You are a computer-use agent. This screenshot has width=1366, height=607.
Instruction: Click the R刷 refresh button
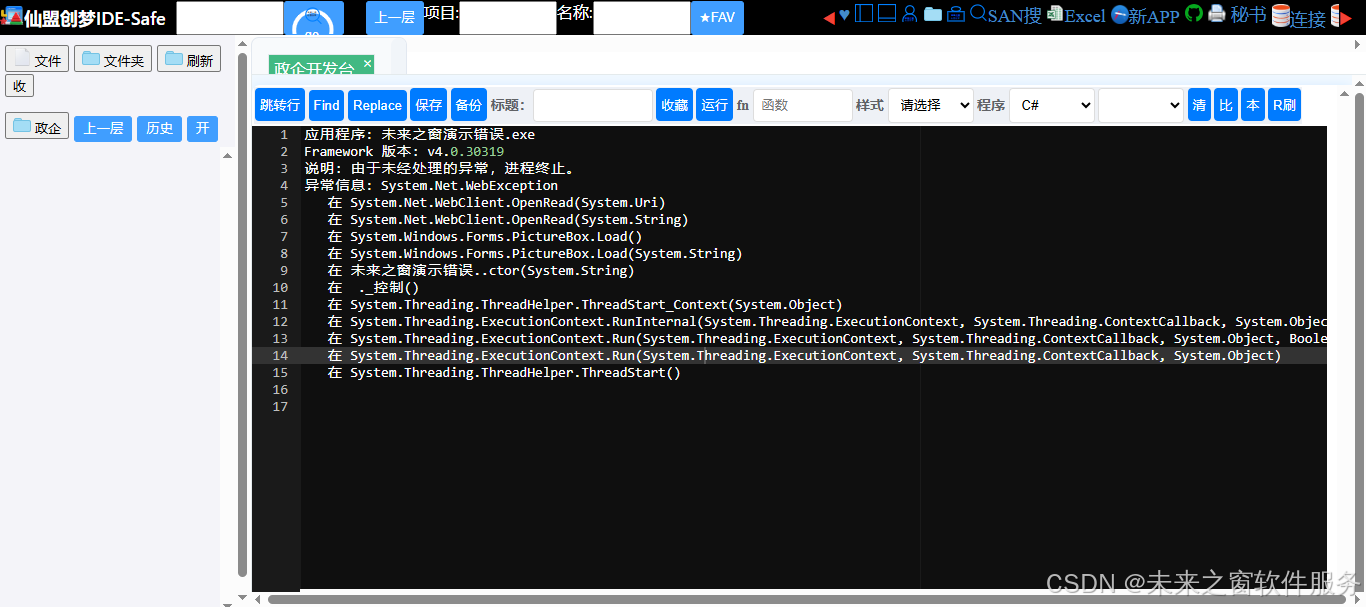point(1284,105)
